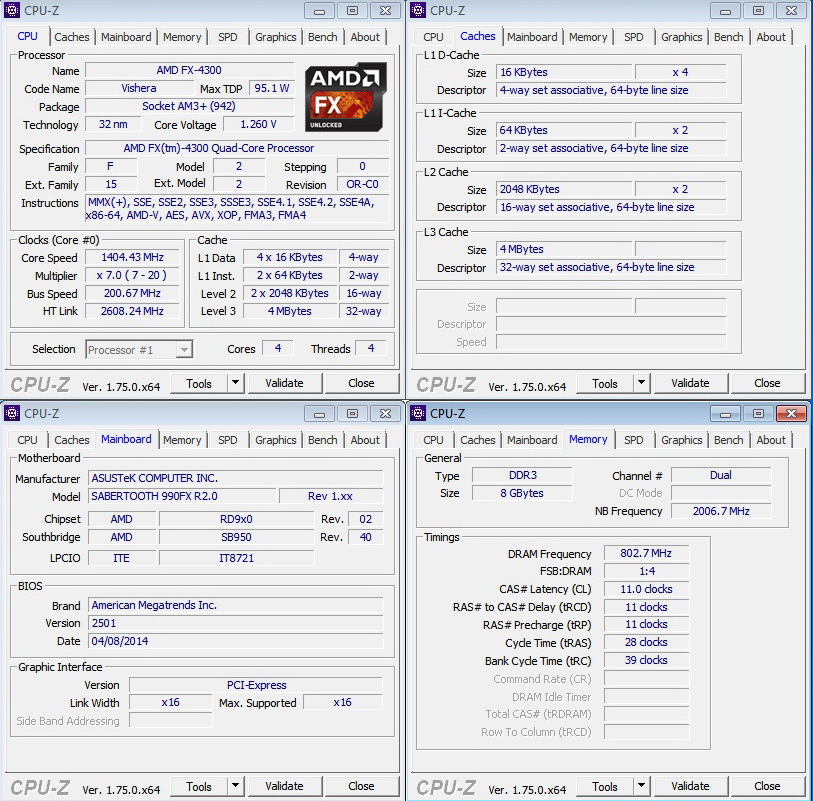
Task: Show CPU tab in Memory window
Action: click(433, 440)
